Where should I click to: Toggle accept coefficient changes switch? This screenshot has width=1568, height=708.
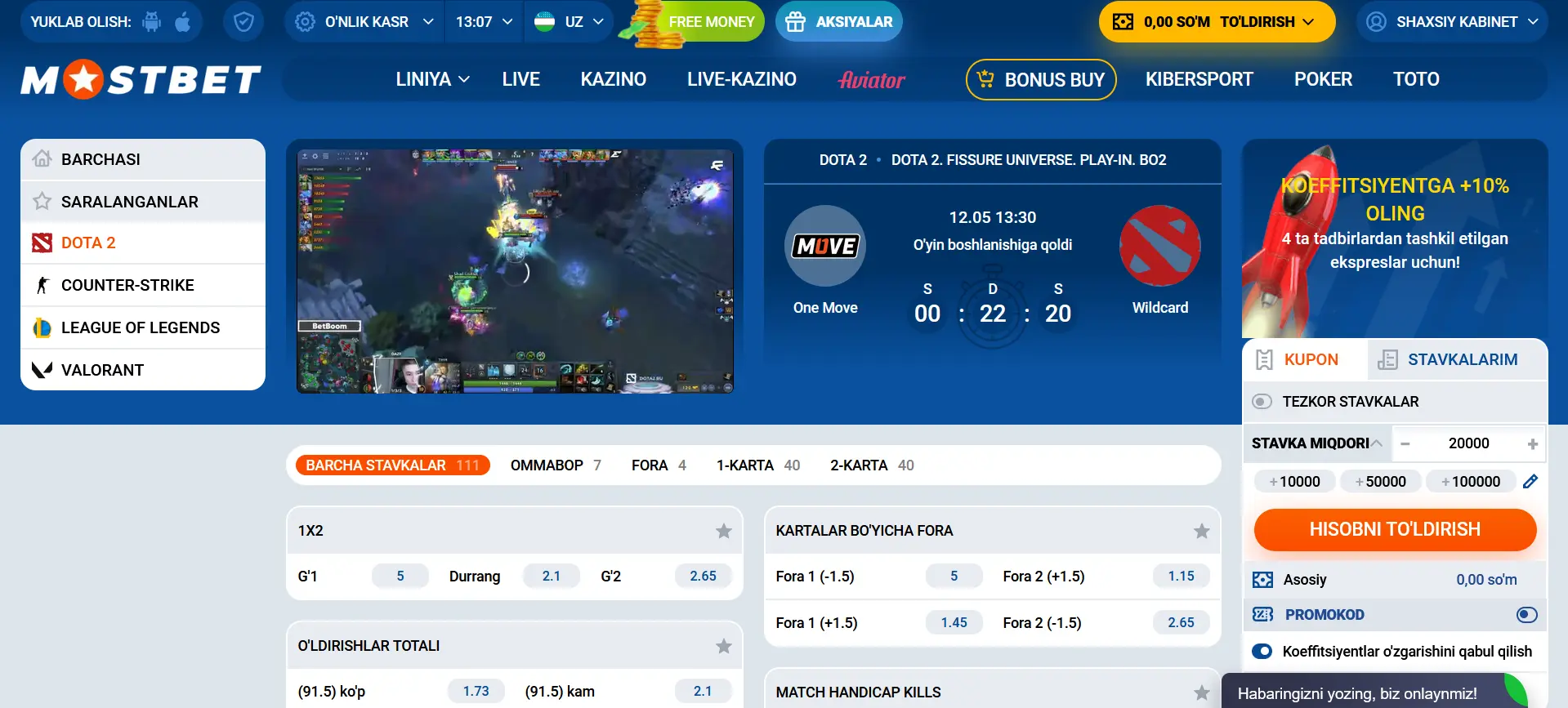tap(1262, 652)
